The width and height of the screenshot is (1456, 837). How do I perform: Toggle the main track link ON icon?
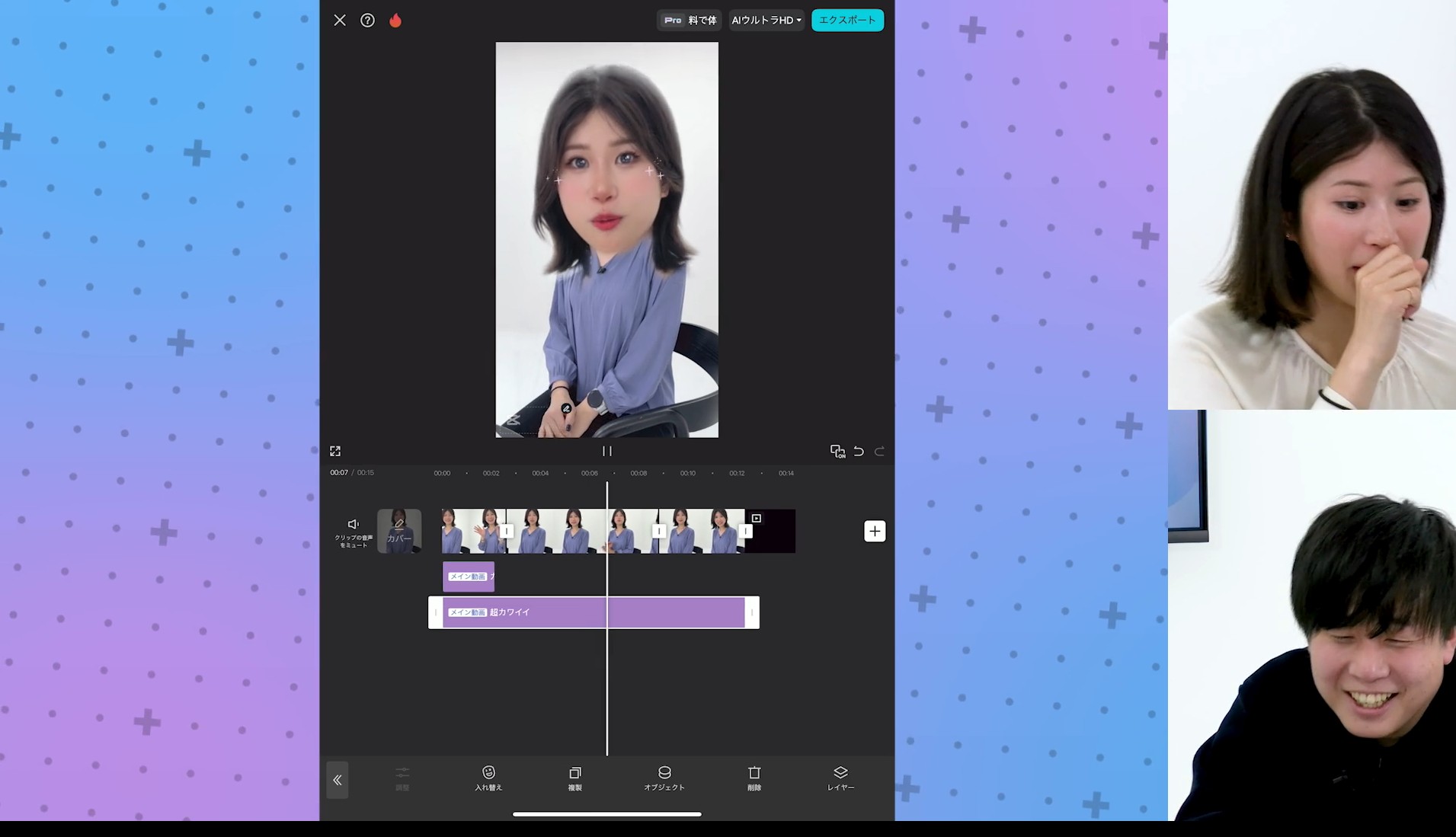[837, 452]
